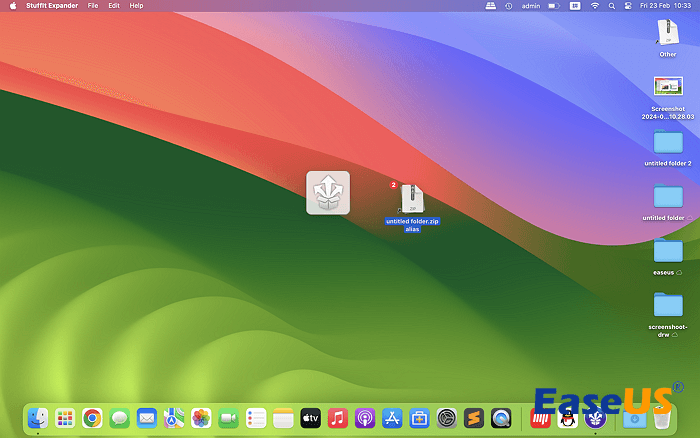Open the Help menu

[136, 6]
